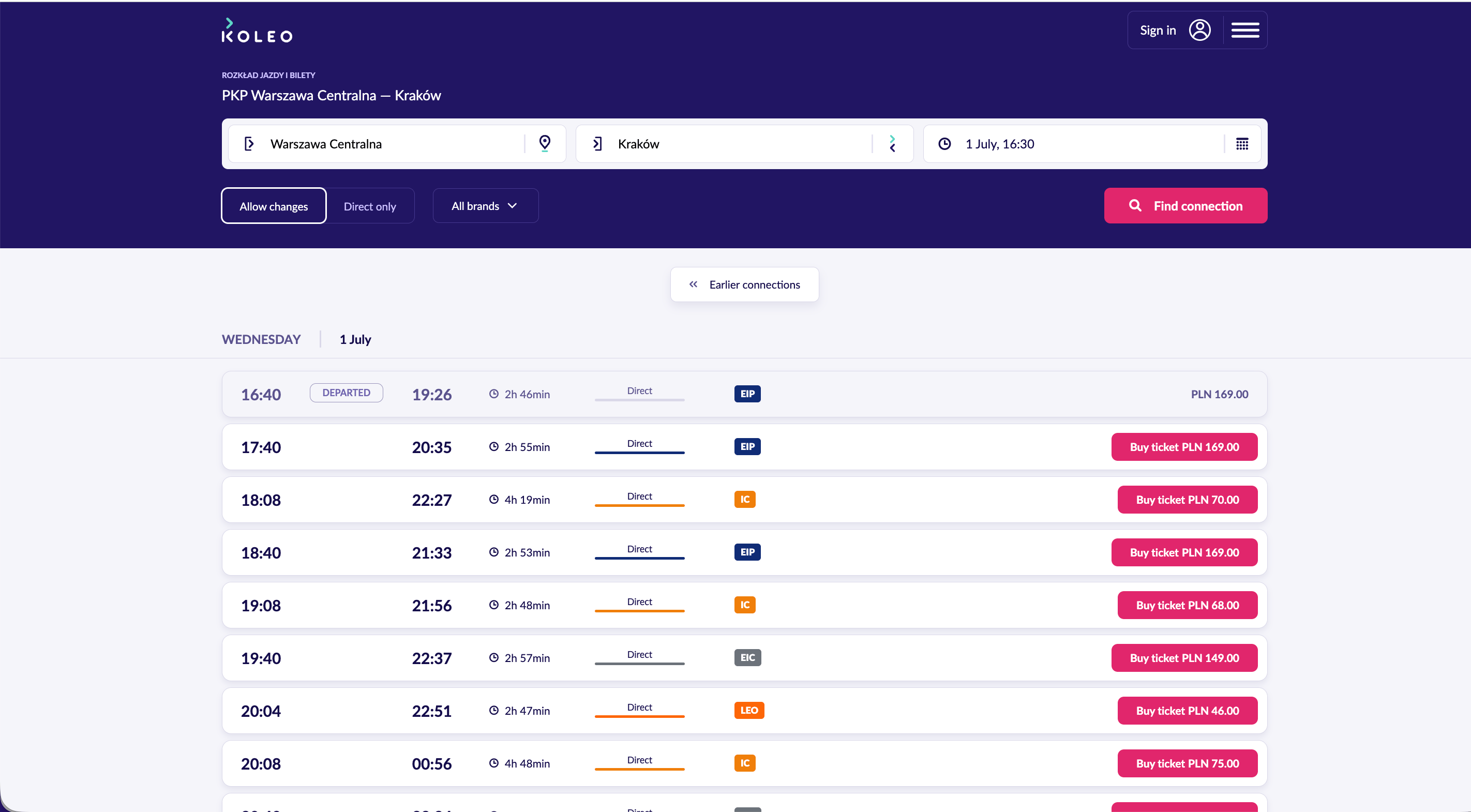Open the hamburger menu
Image resolution: width=1471 pixels, height=812 pixels.
point(1245,31)
